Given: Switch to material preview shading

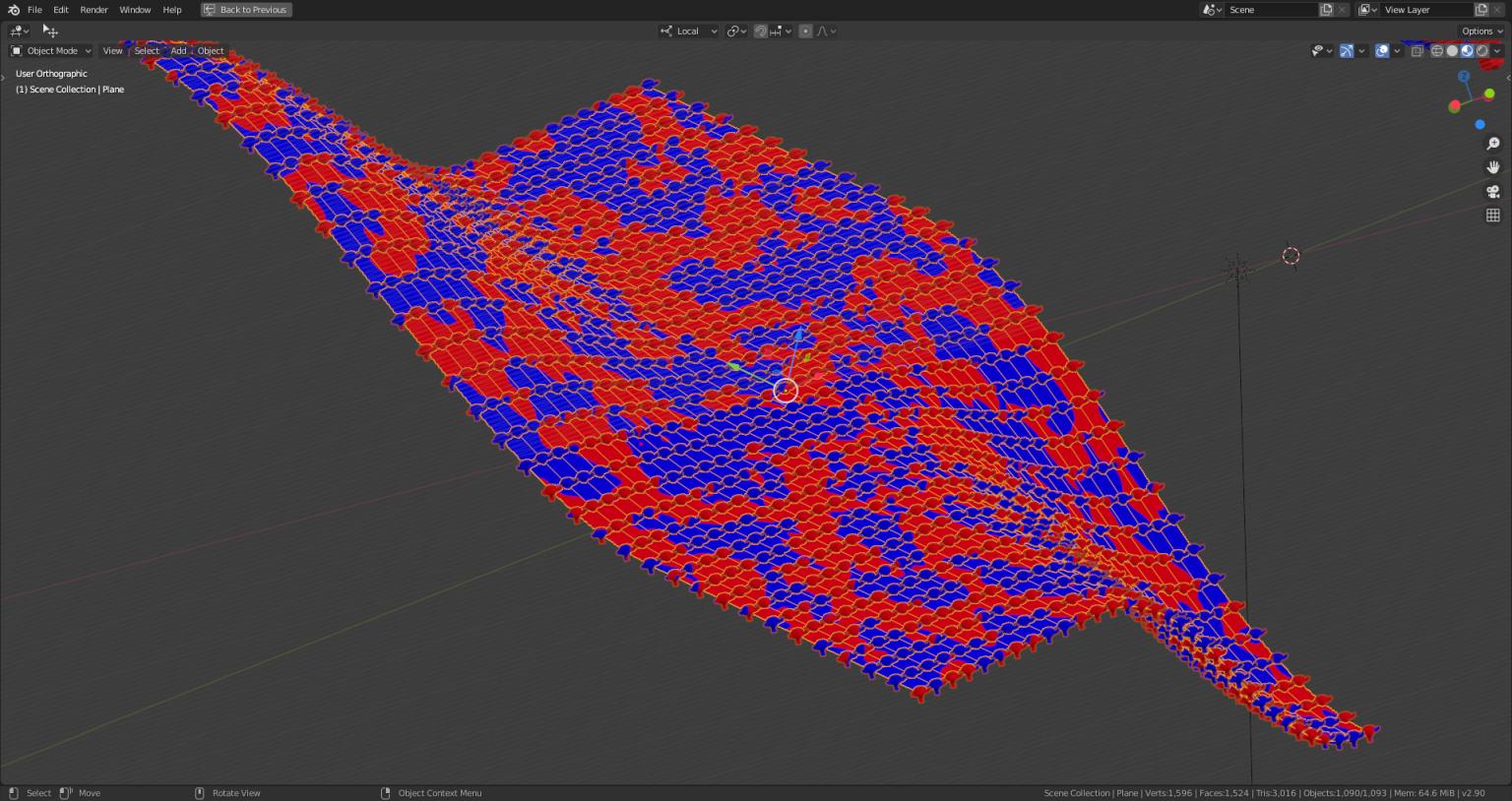Looking at the screenshot, I should click(1467, 51).
